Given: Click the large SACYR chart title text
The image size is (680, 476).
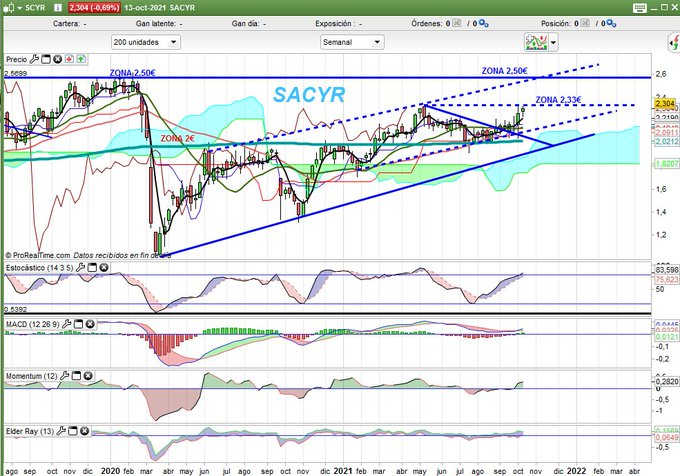Looking at the screenshot, I should 309,95.
